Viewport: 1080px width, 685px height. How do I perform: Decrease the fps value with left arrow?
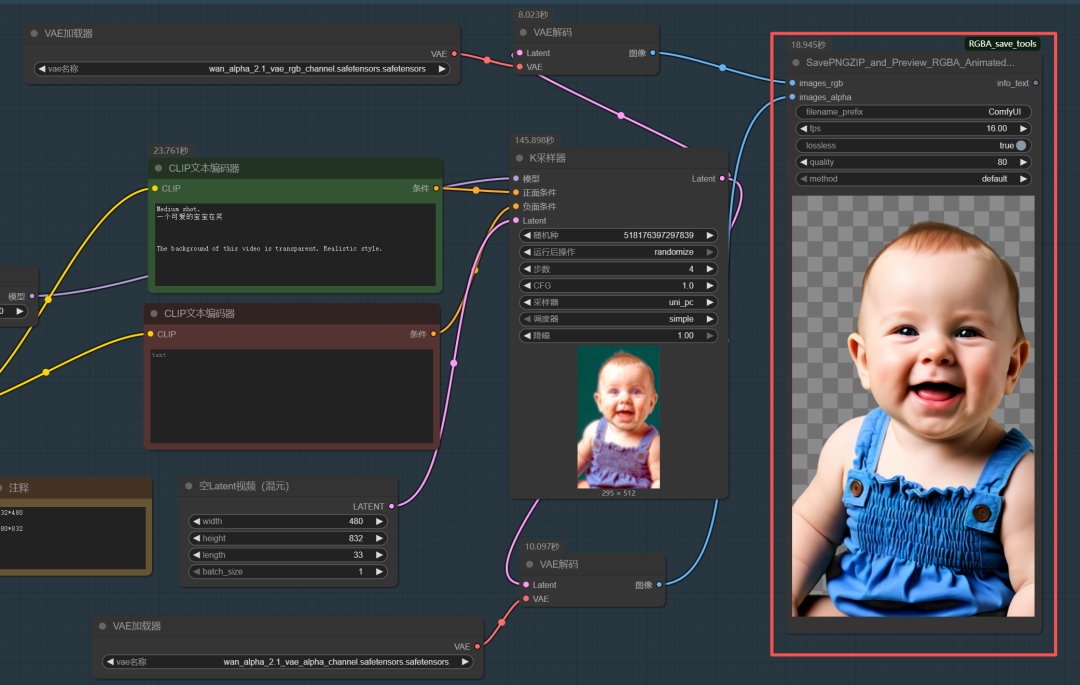point(803,129)
